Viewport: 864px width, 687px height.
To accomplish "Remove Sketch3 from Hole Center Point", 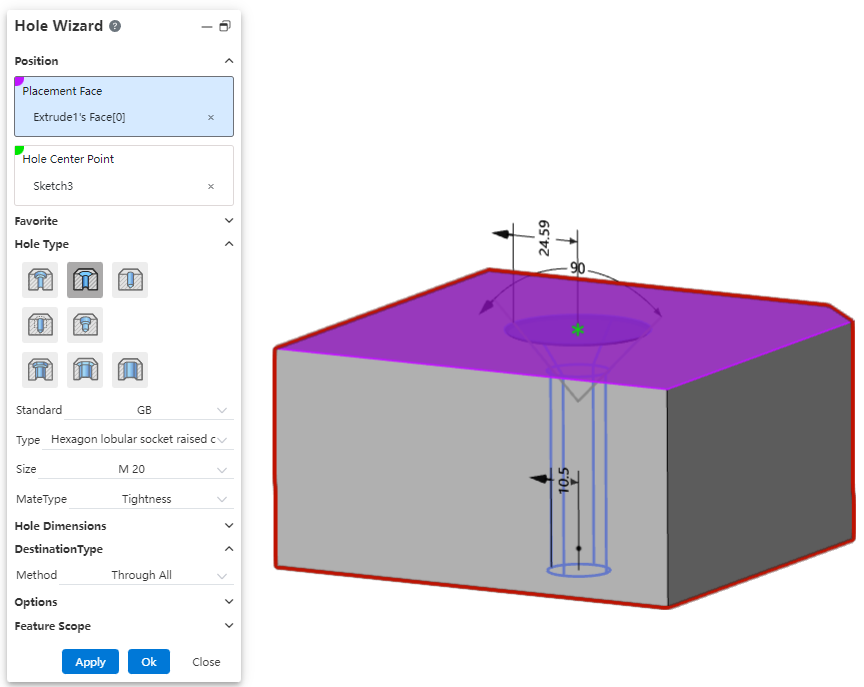I will point(211,187).
